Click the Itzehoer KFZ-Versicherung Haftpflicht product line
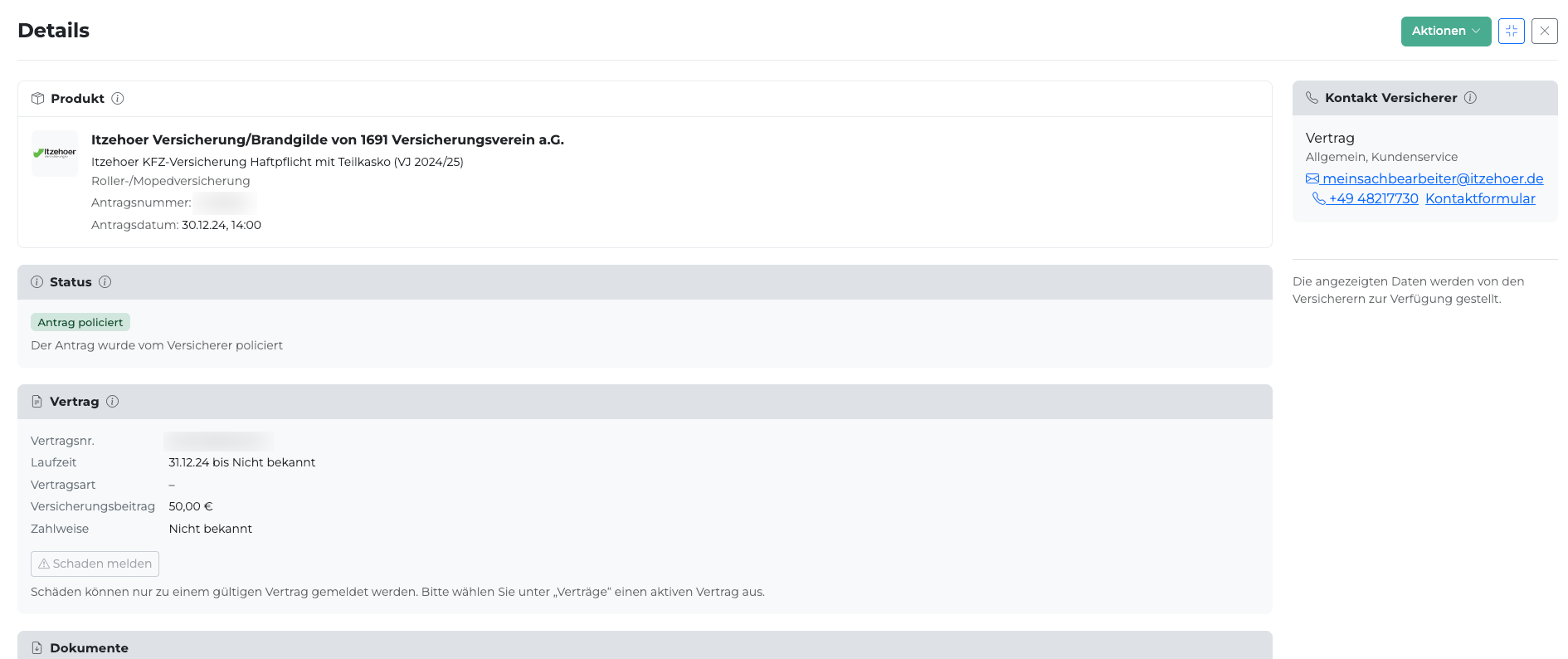The width and height of the screenshot is (1568, 659). (x=277, y=162)
